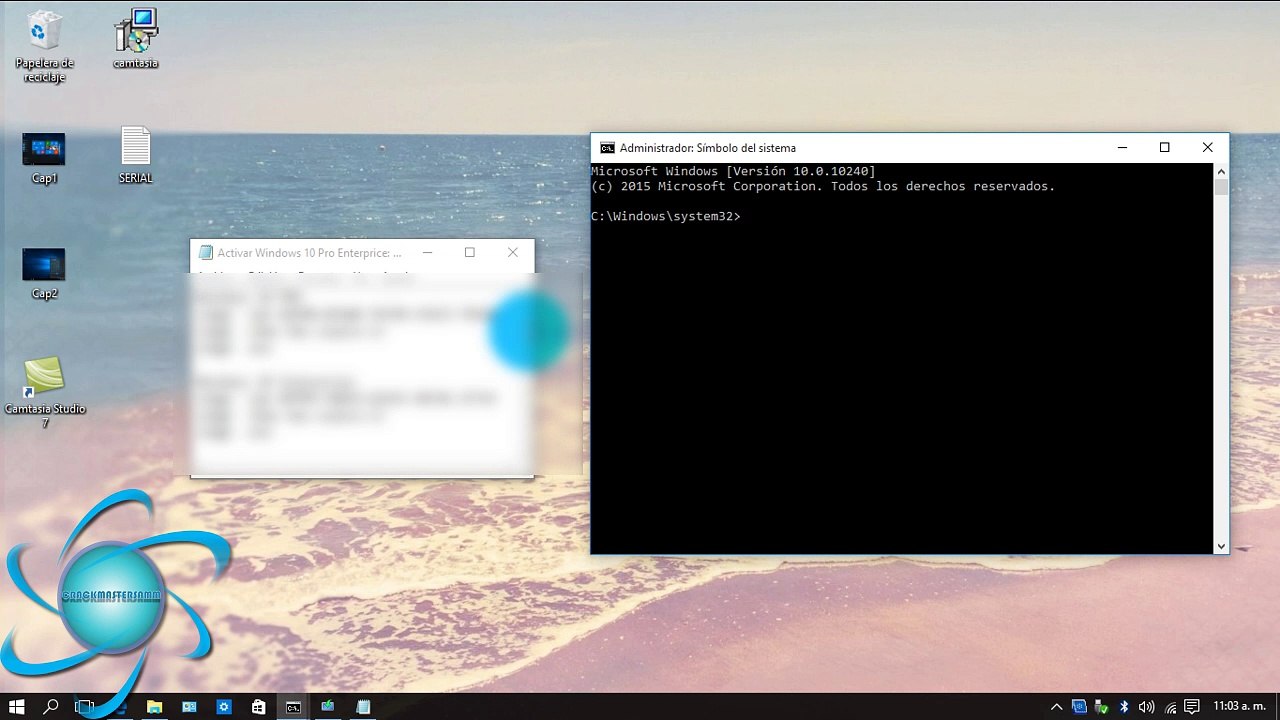Switch to Command Prompt taskbar button
Image resolution: width=1280 pixels, height=720 pixels.
pyautogui.click(x=293, y=707)
